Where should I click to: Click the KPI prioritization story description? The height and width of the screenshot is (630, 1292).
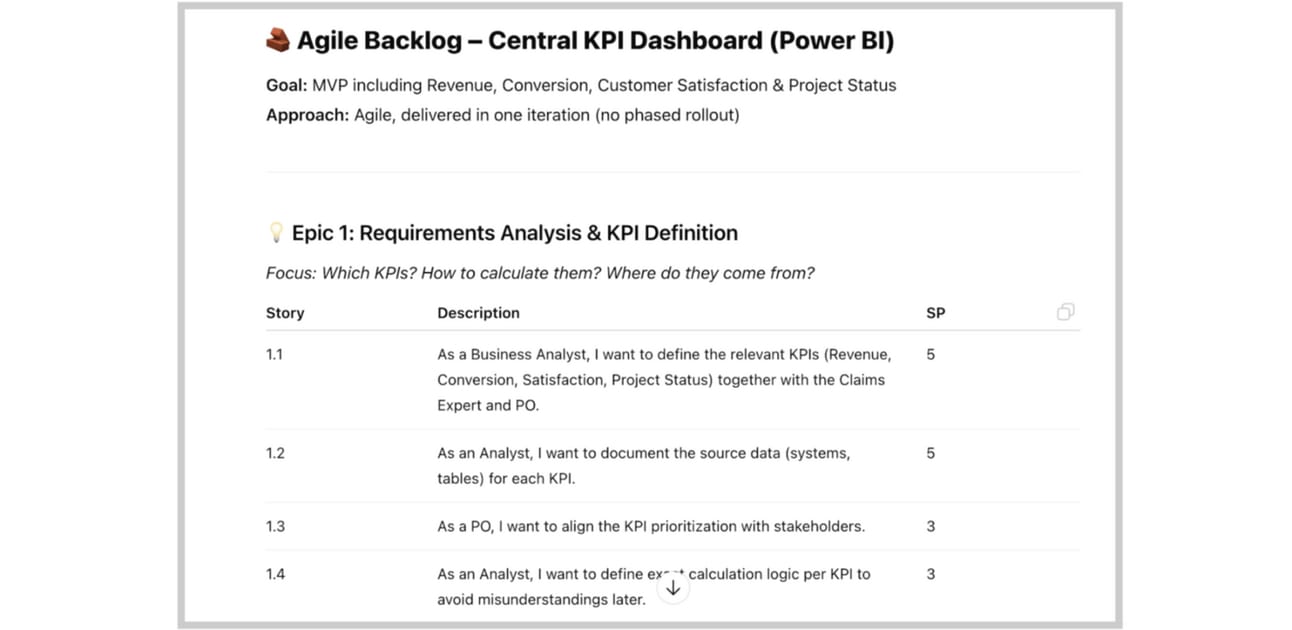[x=650, y=526]
